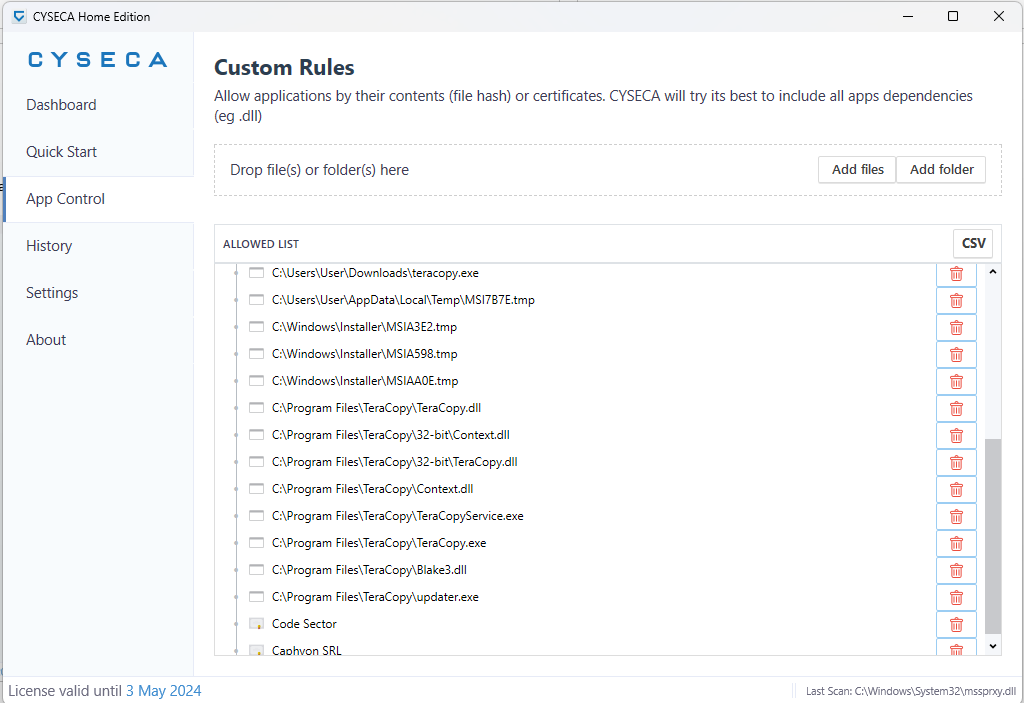
Task: Click file icon beside MSI7B7E.tmp
Action: [257, 300]
